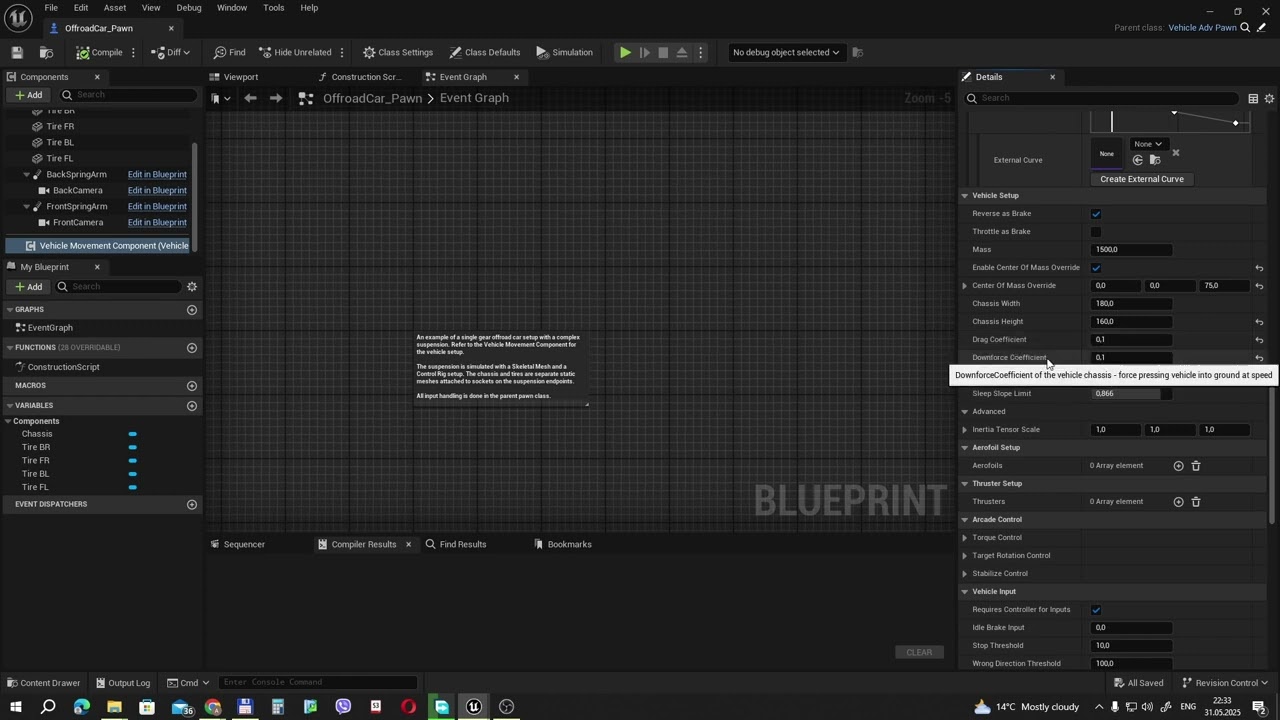Viewport: 1280px width, 720px height.
Task: Collapse the Components variables category
Action: (9, 421)
